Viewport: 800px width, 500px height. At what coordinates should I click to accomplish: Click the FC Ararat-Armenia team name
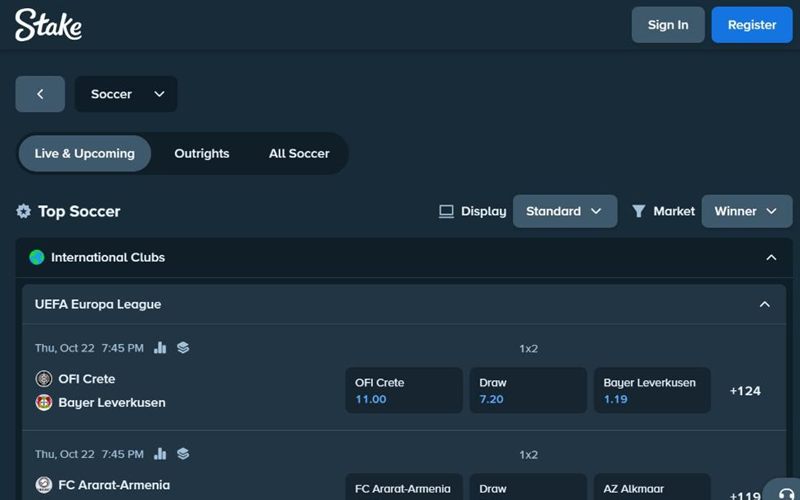coord(114,485)
